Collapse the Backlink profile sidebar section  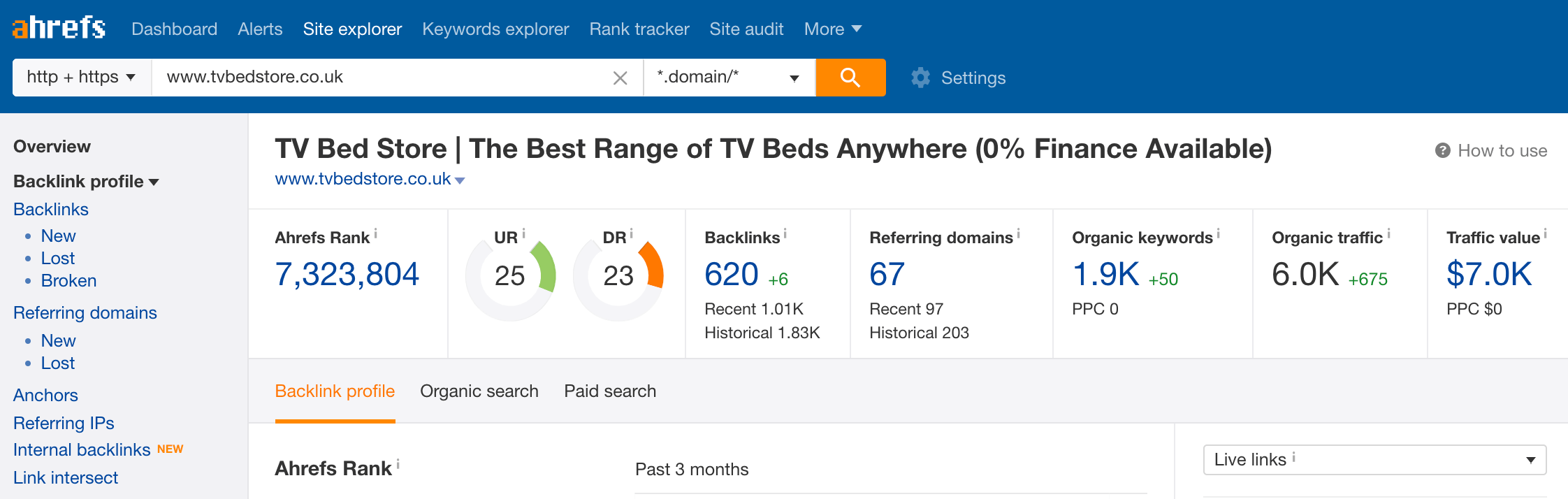[86, 182]
